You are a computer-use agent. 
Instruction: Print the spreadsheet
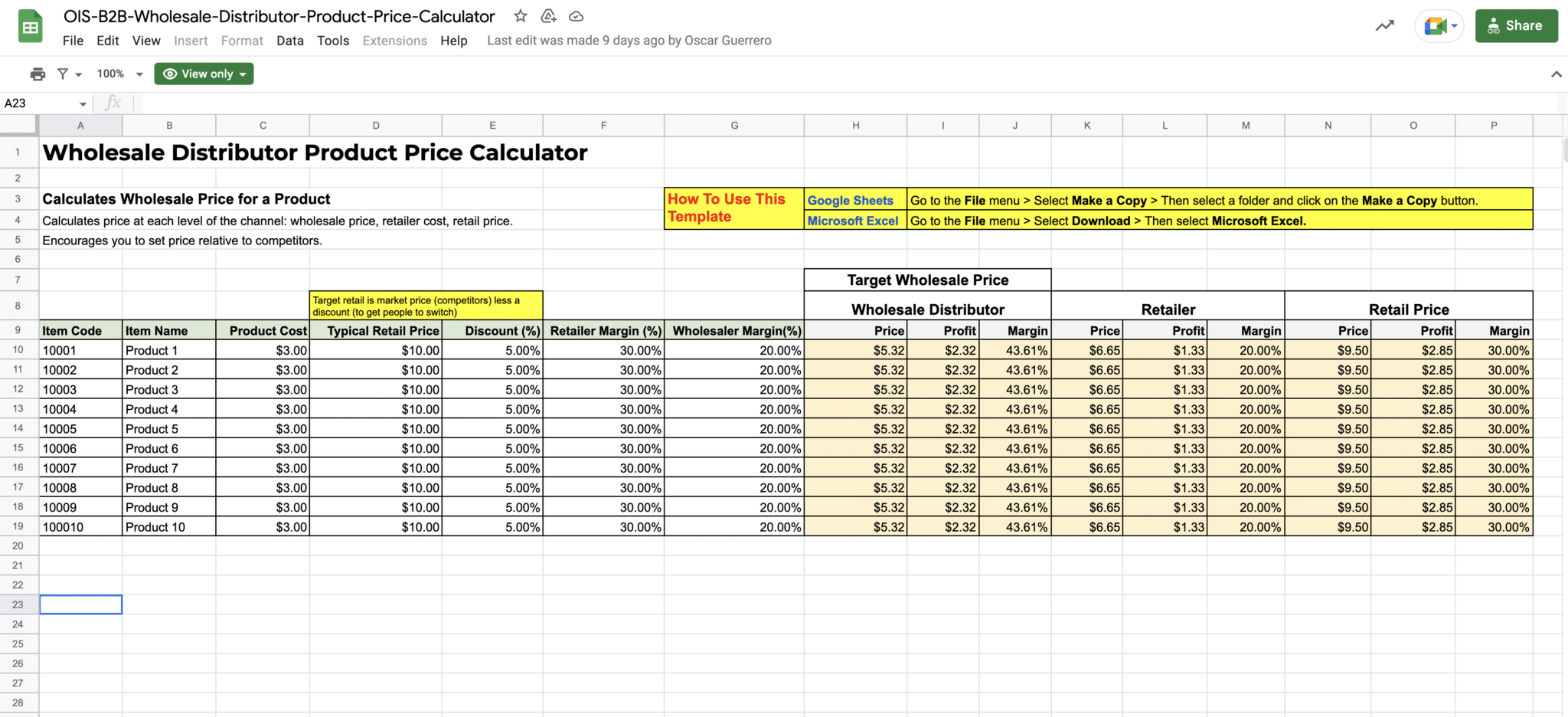(x=38, y=73)
